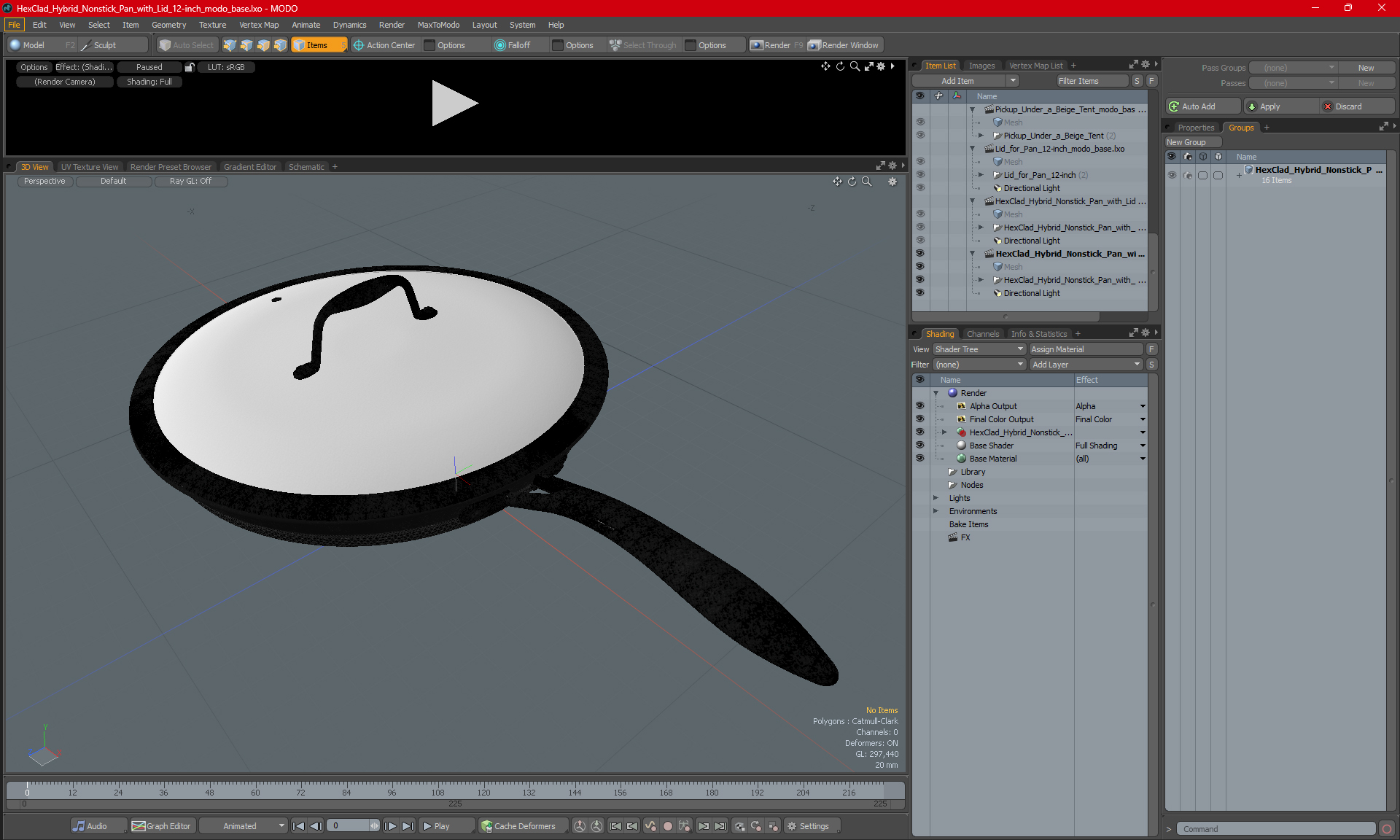The height and width of the screenshot is (840, 1400).
Task: Click the Command input field
Action: (x=1276, y=829)
